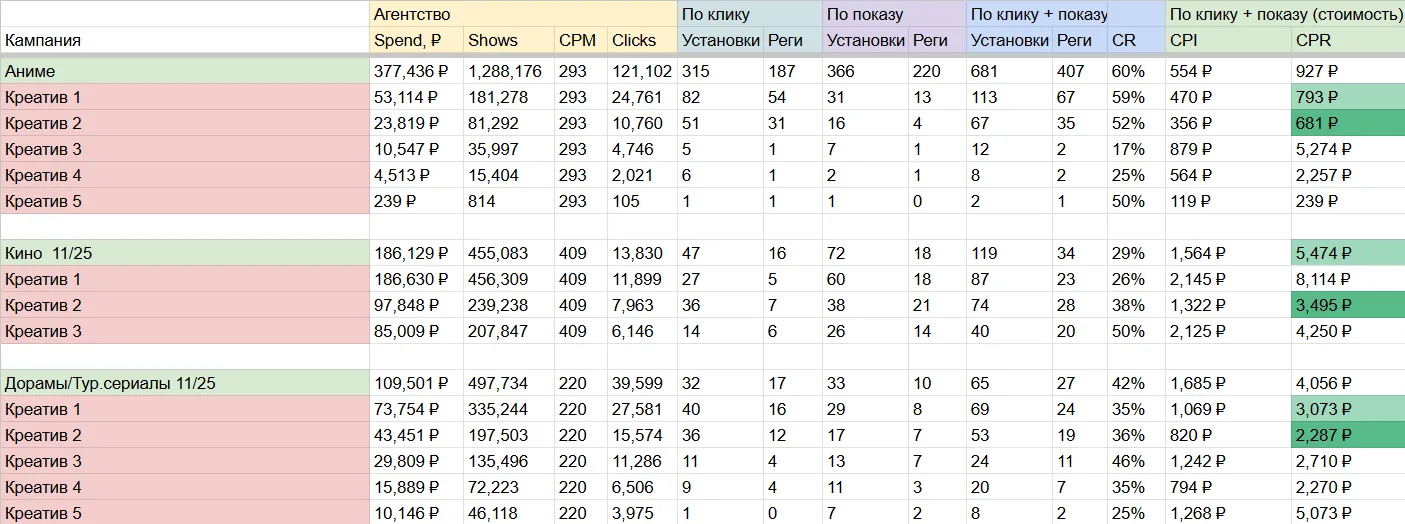Select the CPR column header
Image resolution: width=1405 pixels, height=524 pixels.
pyautogui.click(x=1348, y=40)
